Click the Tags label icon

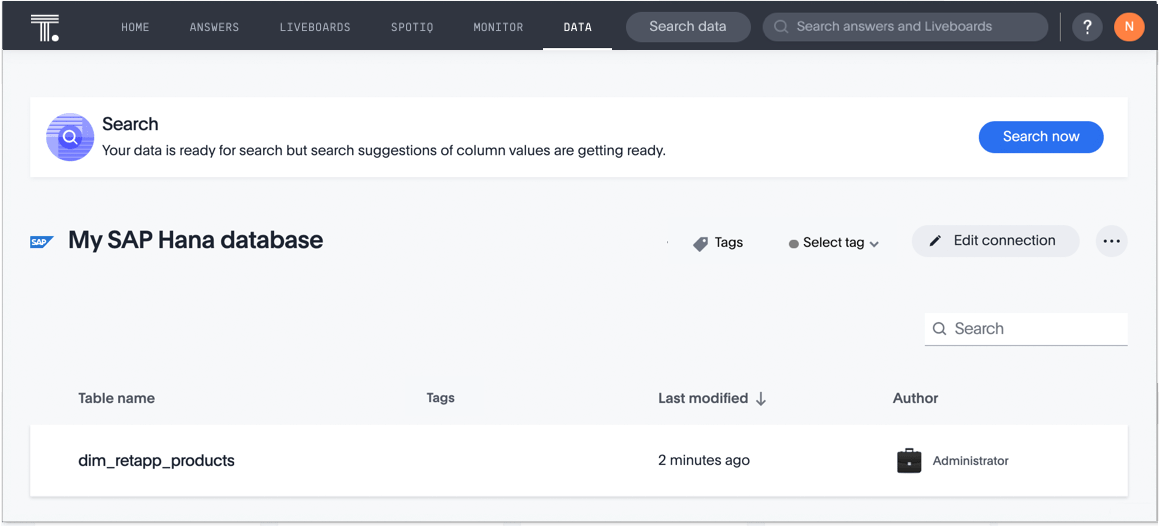(x=701, y=243)
